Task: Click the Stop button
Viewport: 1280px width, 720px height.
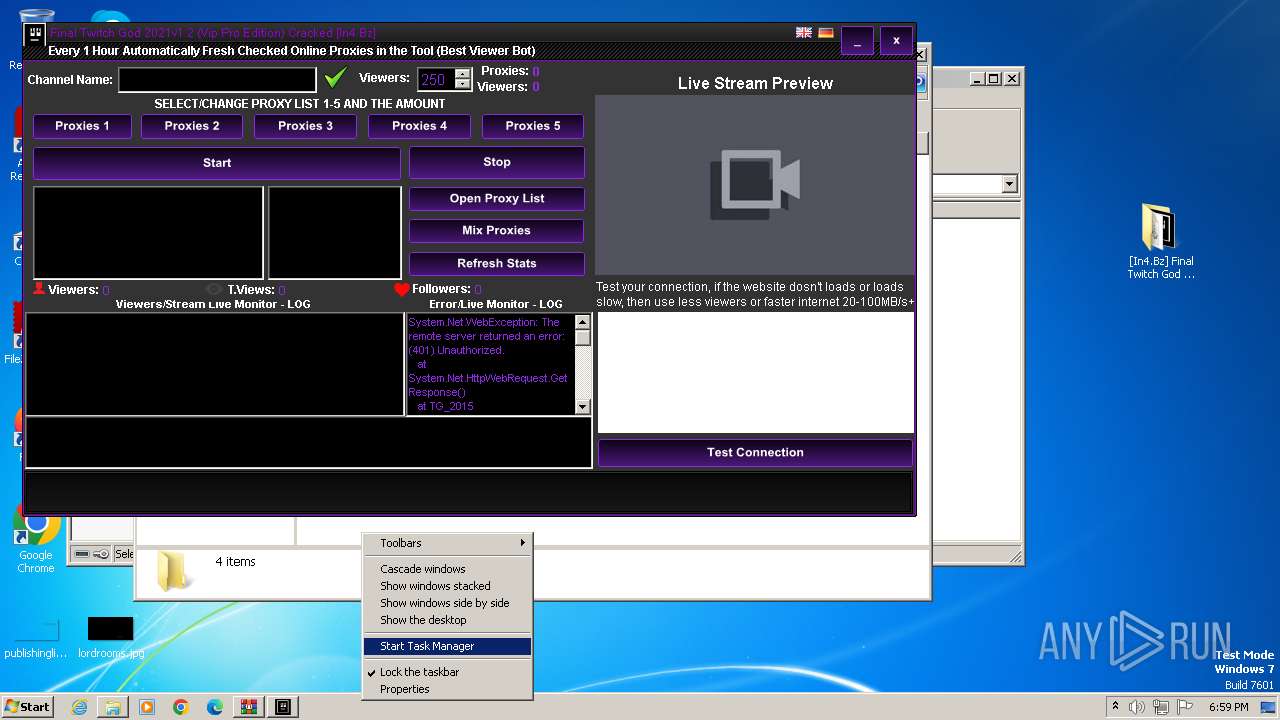Action: click(497, 162)
